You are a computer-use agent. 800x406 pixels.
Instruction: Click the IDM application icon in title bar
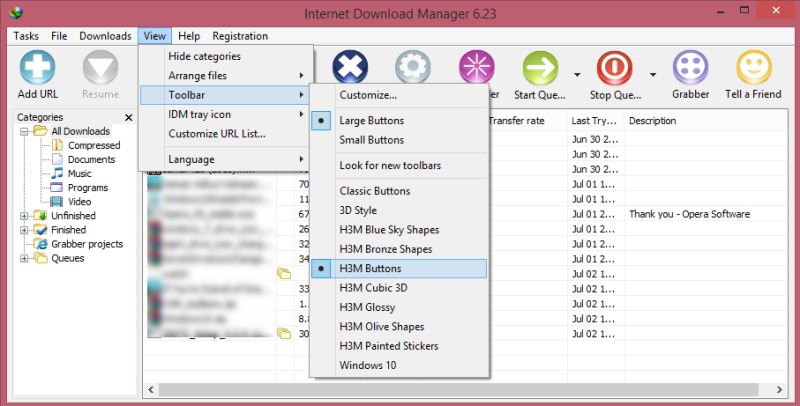coord(16,12)
